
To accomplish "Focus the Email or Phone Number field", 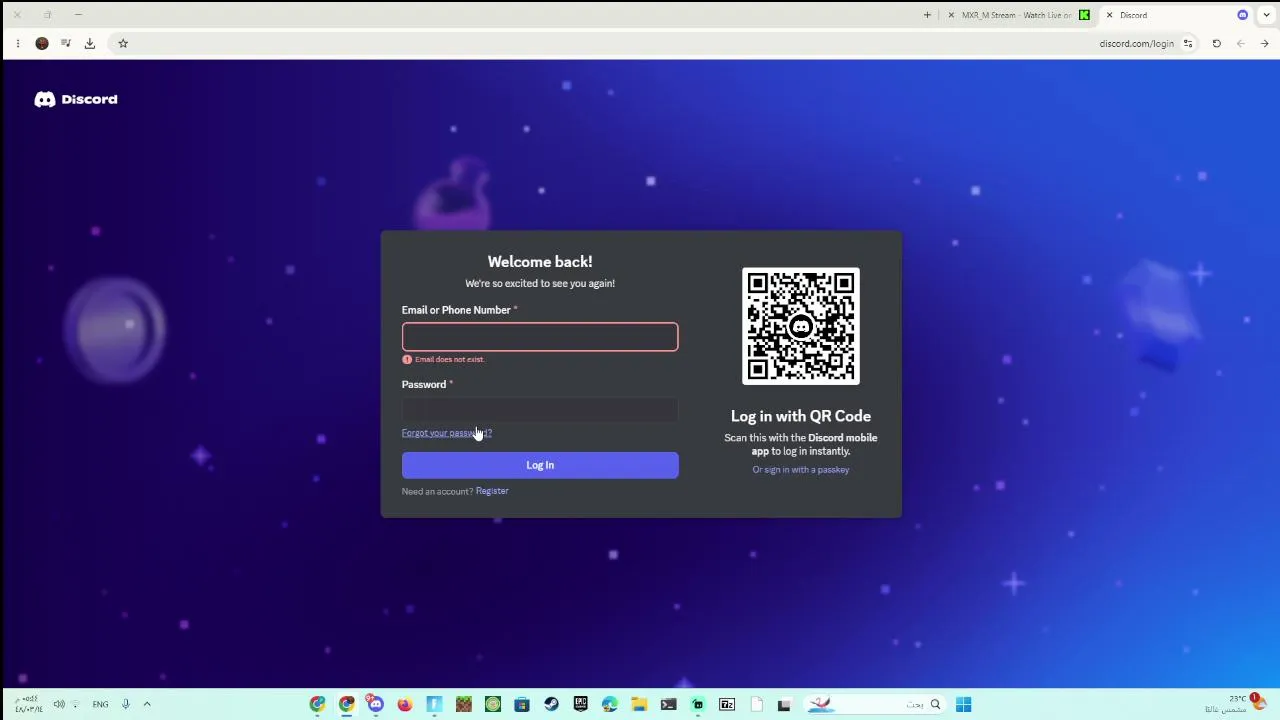I will tap(540, 337).
